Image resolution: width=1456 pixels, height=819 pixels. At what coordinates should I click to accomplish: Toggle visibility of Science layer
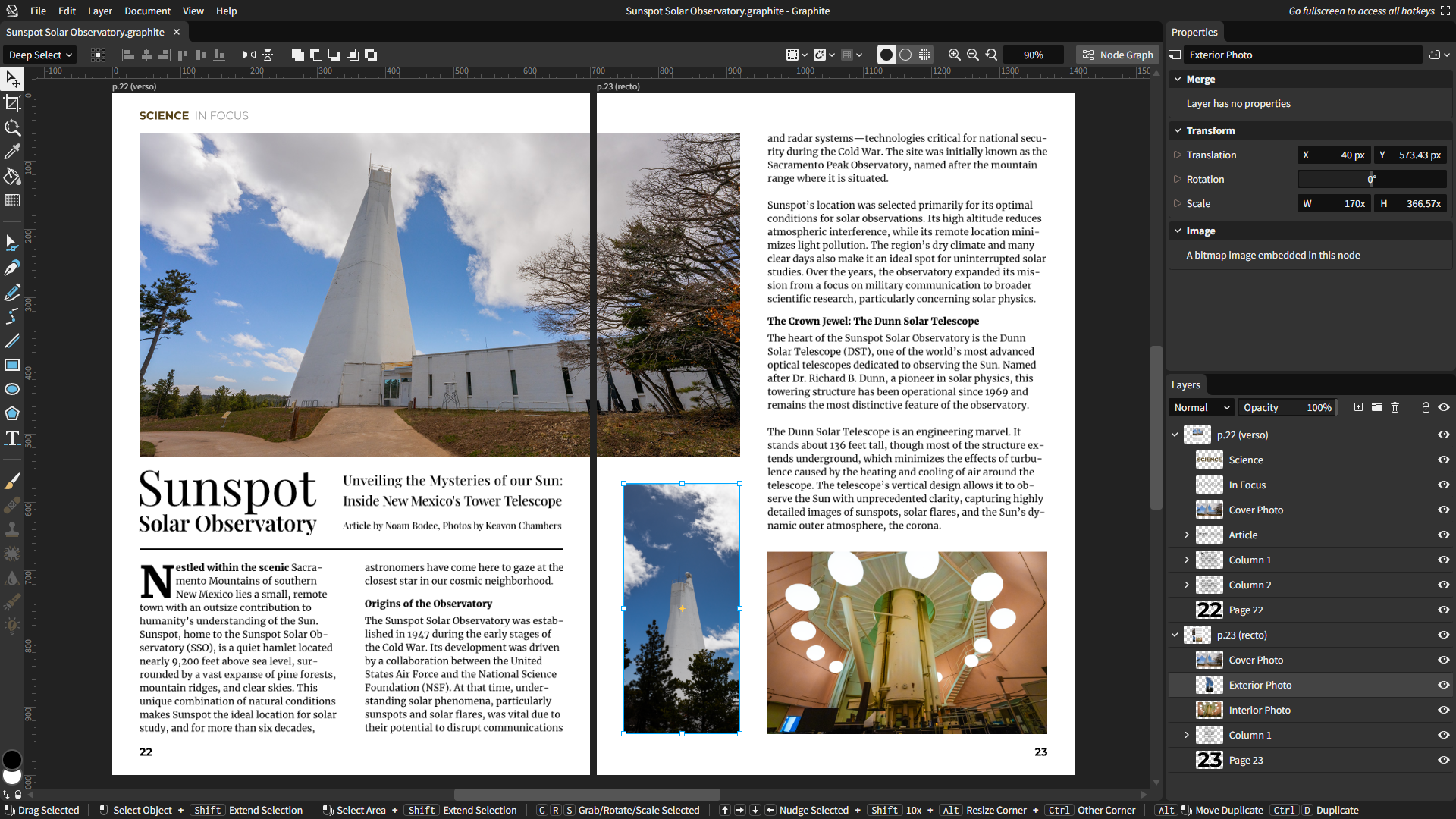(1443, 460)
